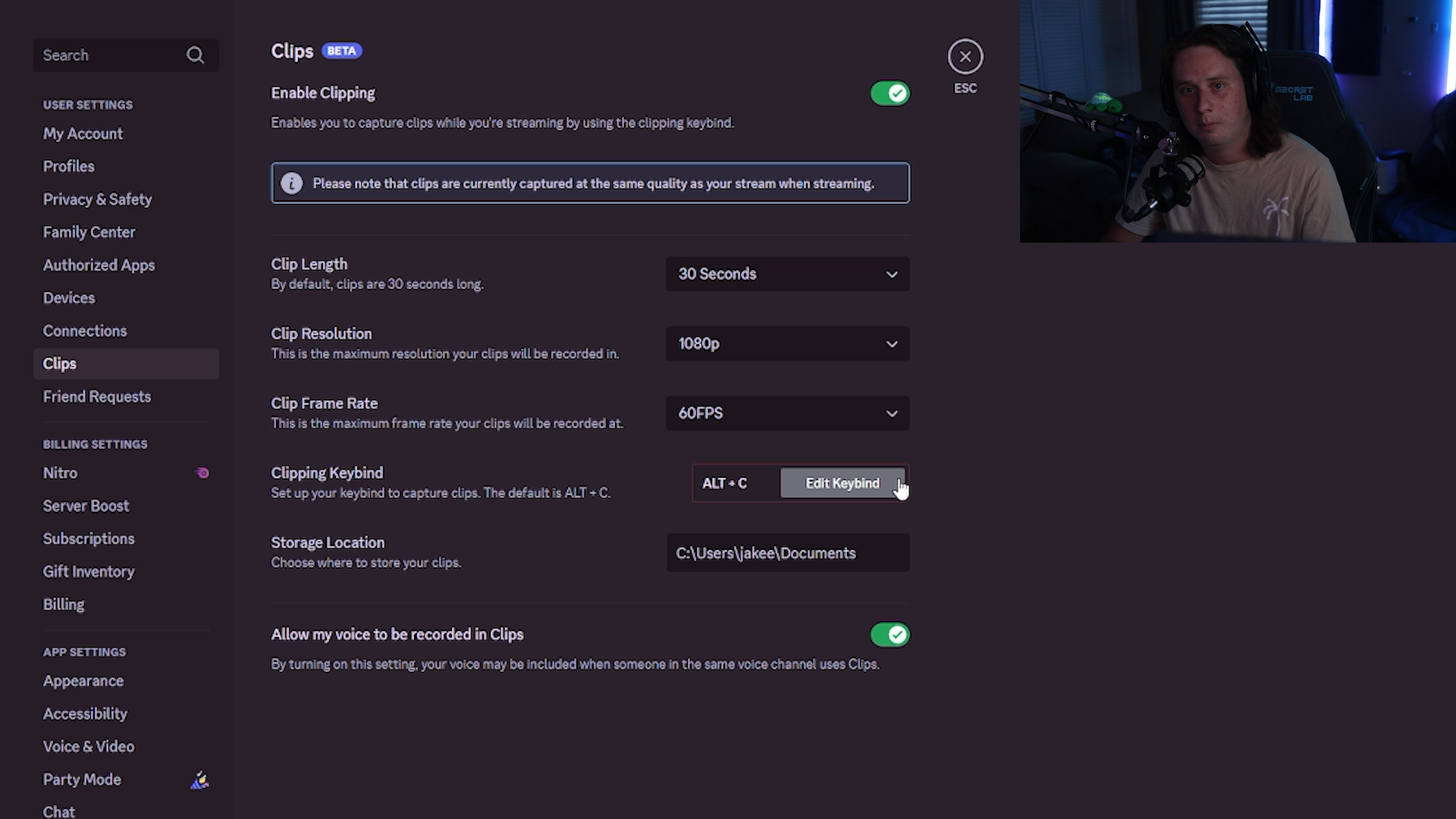The height and width of the screenshot is (819, 1456).
Task: Expand the Clip Resolution 1080p dropdown
Action: (x=787, y=344)
